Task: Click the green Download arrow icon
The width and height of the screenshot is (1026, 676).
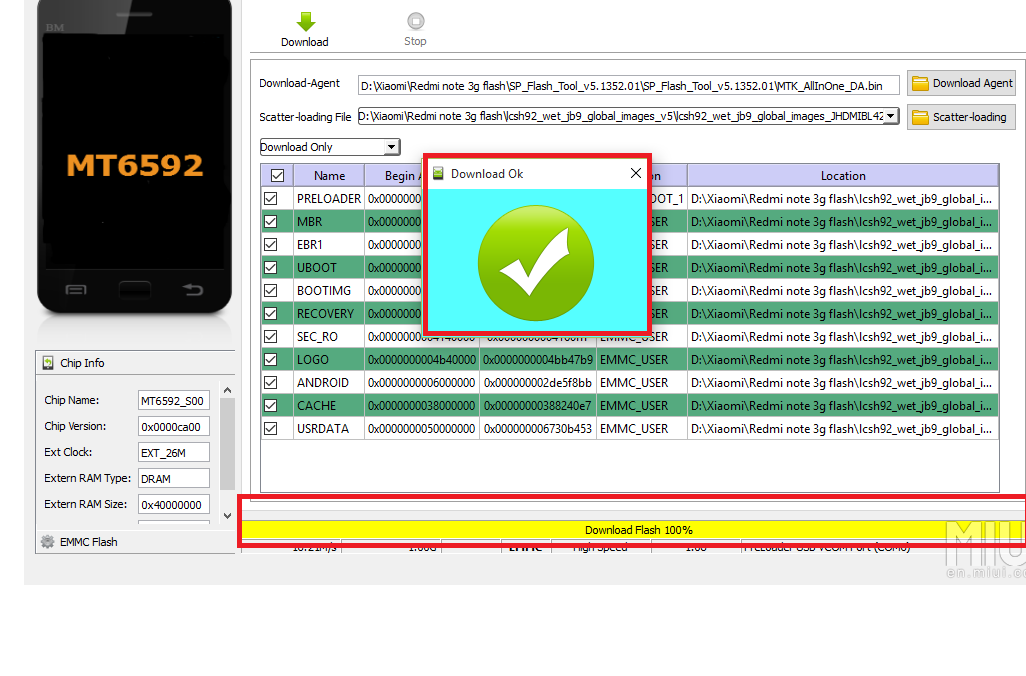Action: [305, 21]
